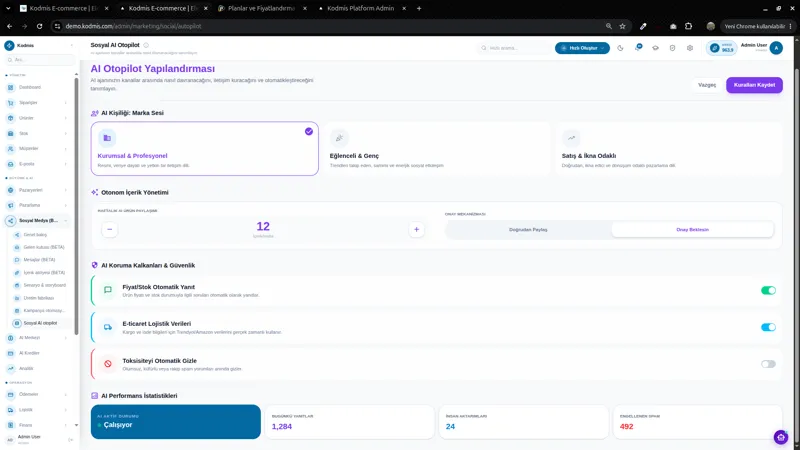The height and width of the screenshot is (450, 800).
Task: Open Mesajlar (BETA) menu item
Action: click(41, 260)
